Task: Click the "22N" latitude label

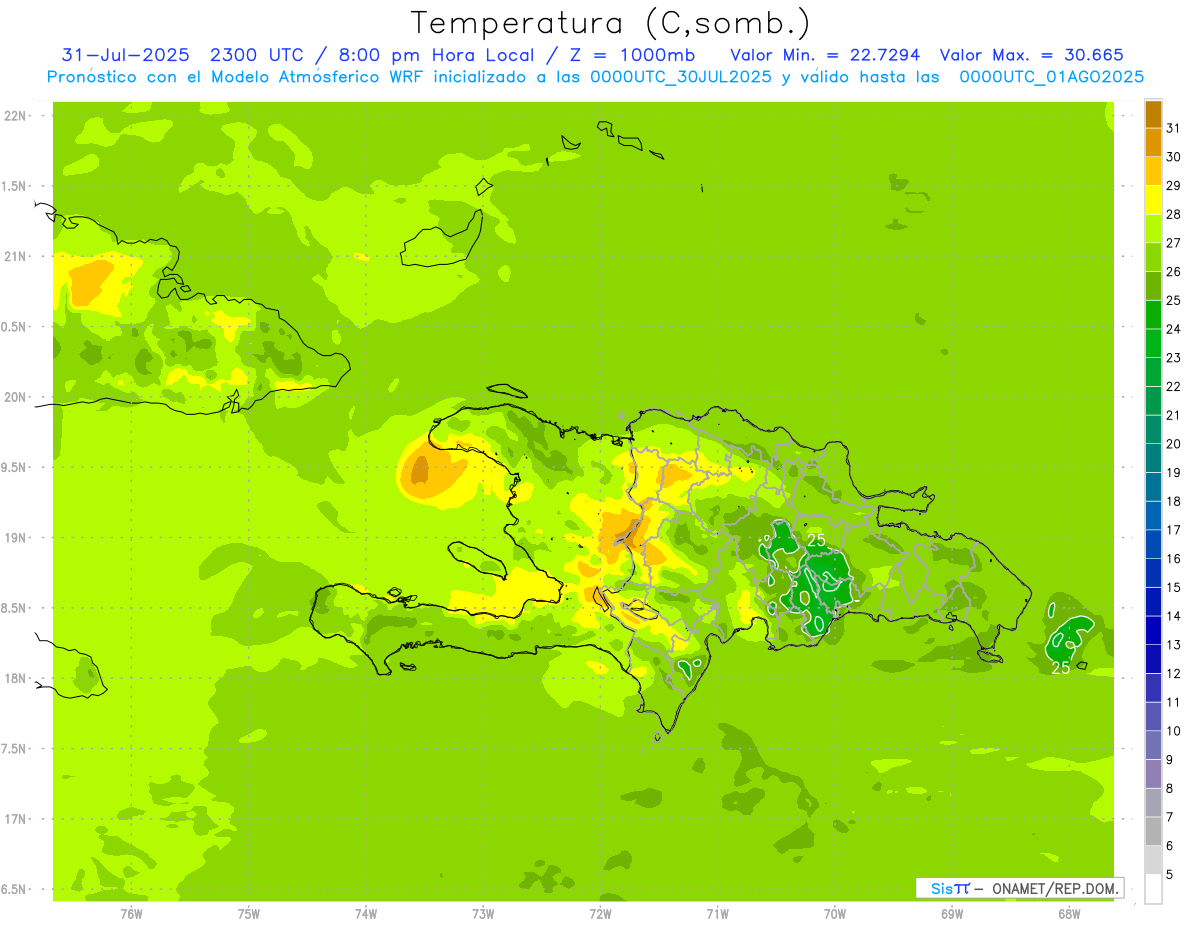Action: pyautogui.click(x=15, y=116)
